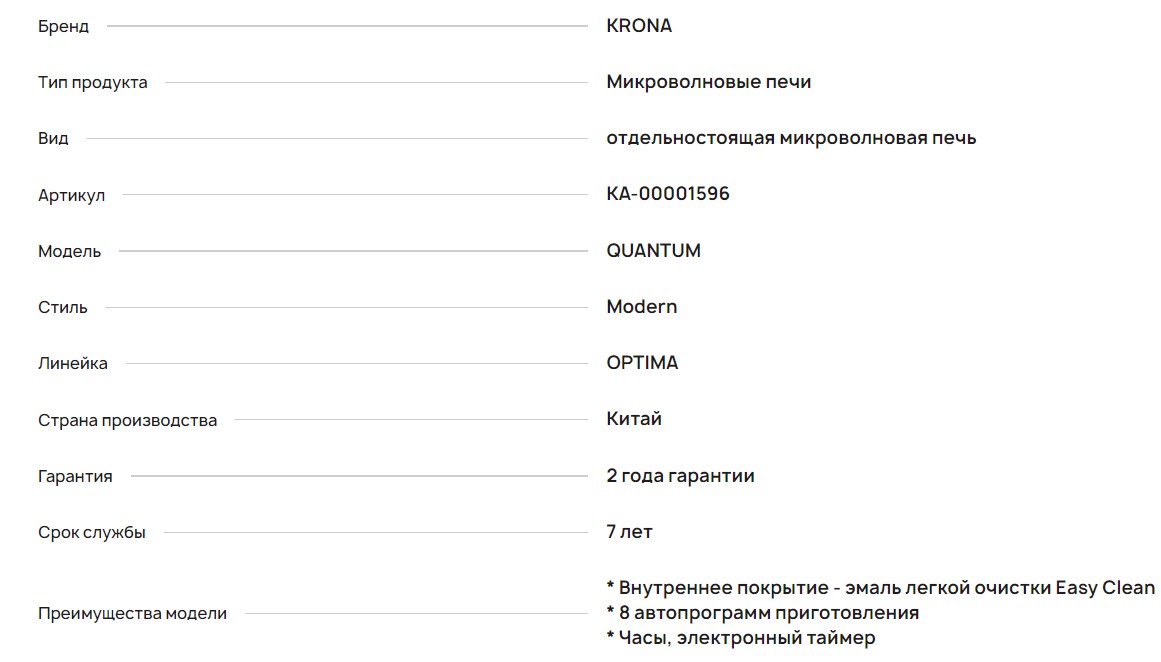Click the "Преимущества модели" row label
Viewport: 1161px width, 662px height.
132,614
